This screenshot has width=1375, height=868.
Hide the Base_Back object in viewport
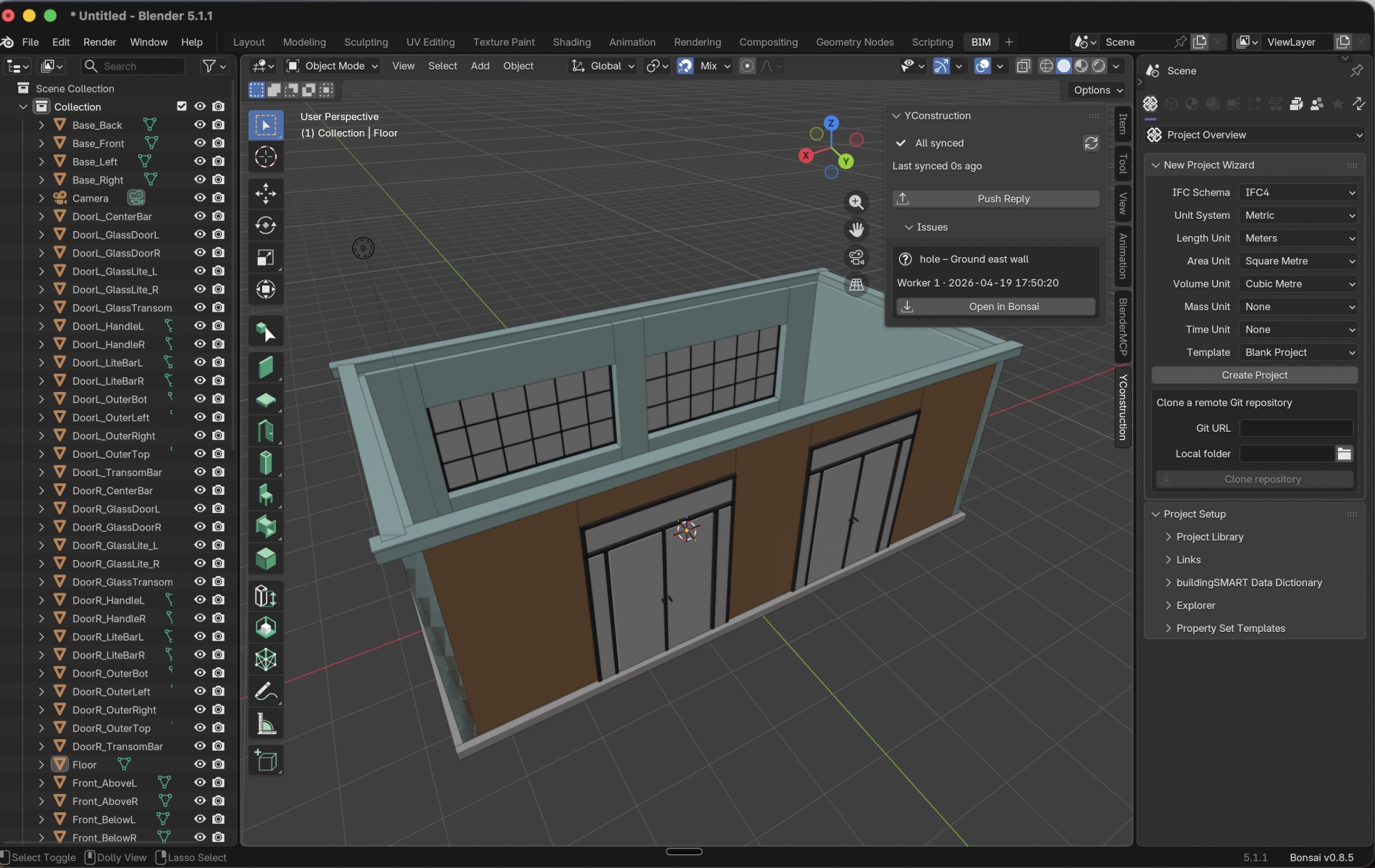pos(200,125)
